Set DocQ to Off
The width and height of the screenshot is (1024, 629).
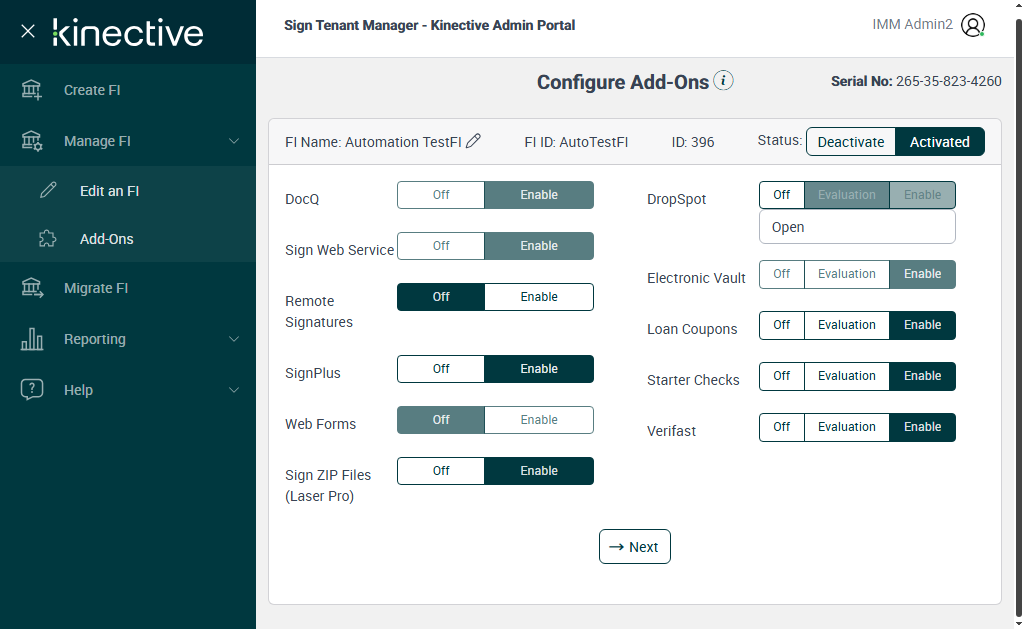coord(441,195)
